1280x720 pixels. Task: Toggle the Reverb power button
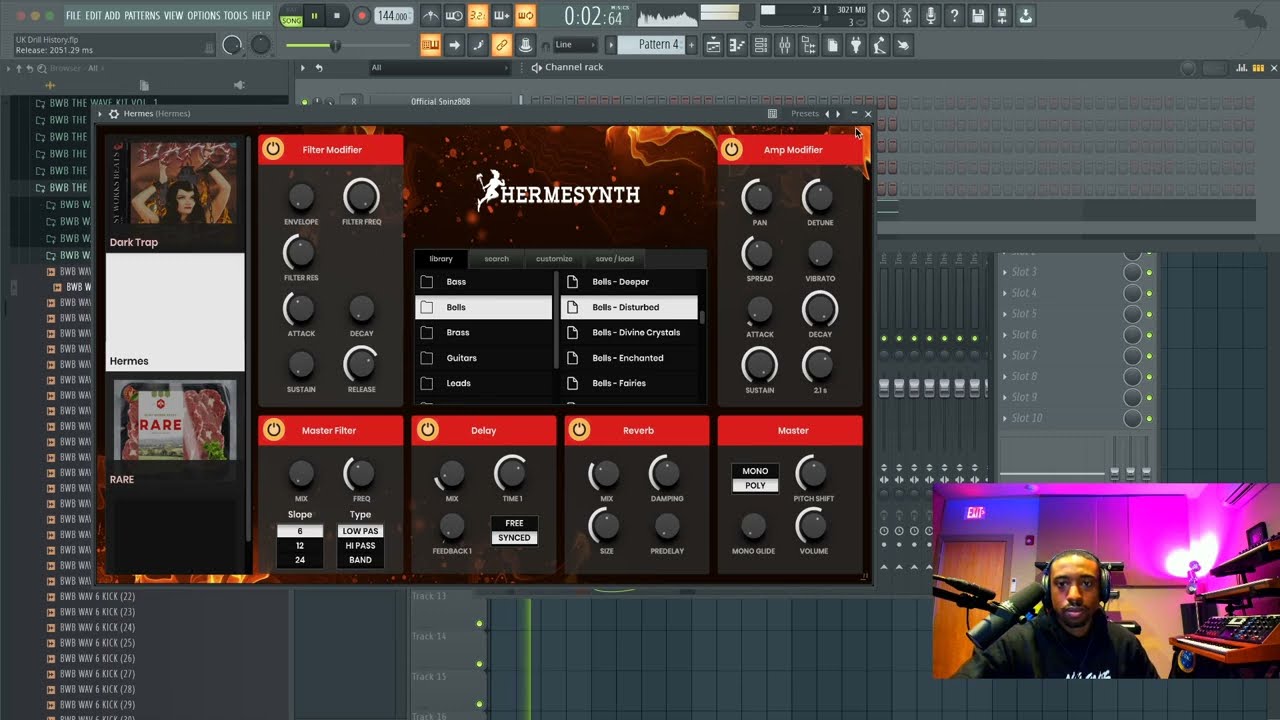point(579,430)
